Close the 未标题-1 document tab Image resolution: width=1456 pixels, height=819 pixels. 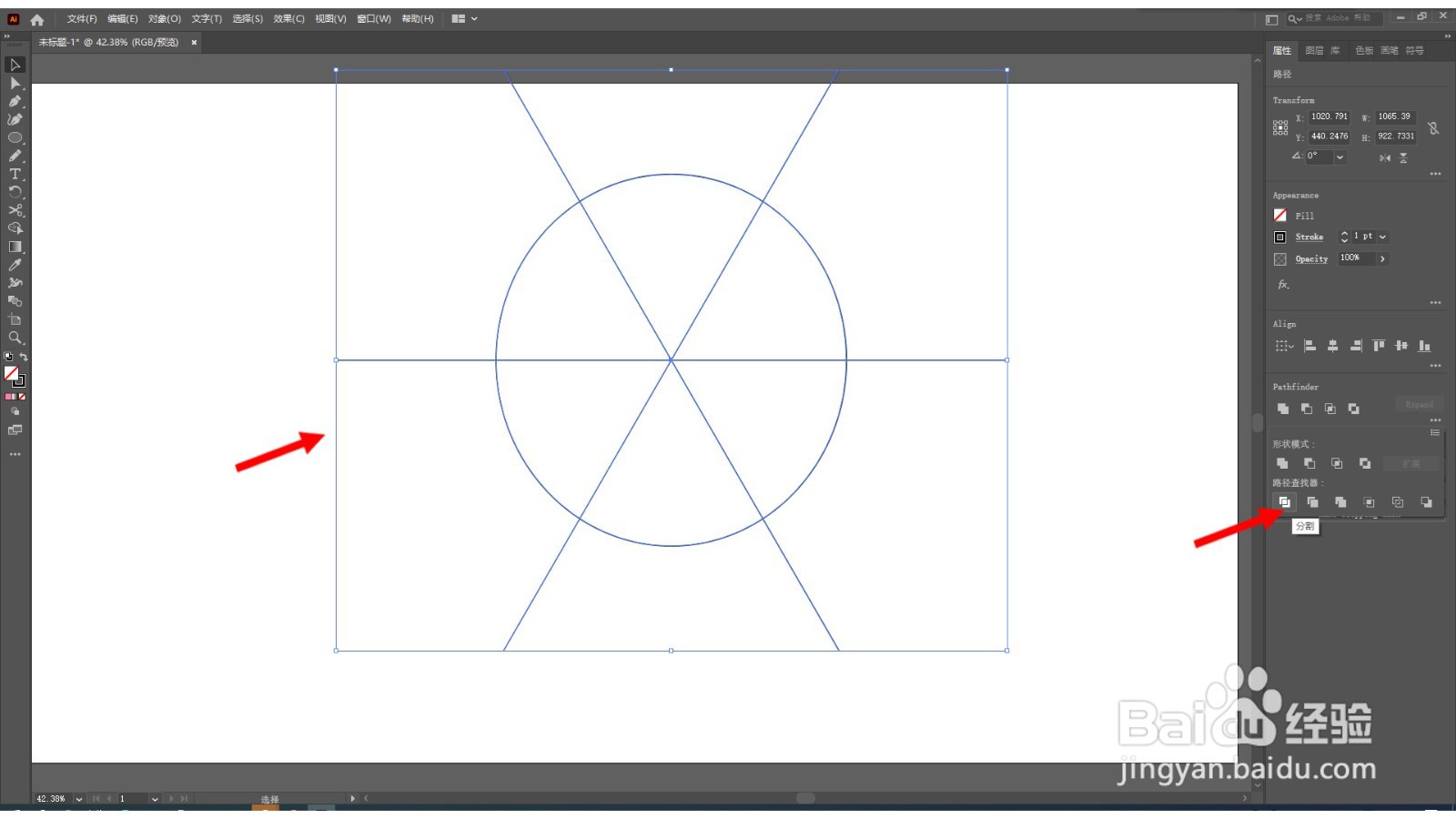click(194, 42)
